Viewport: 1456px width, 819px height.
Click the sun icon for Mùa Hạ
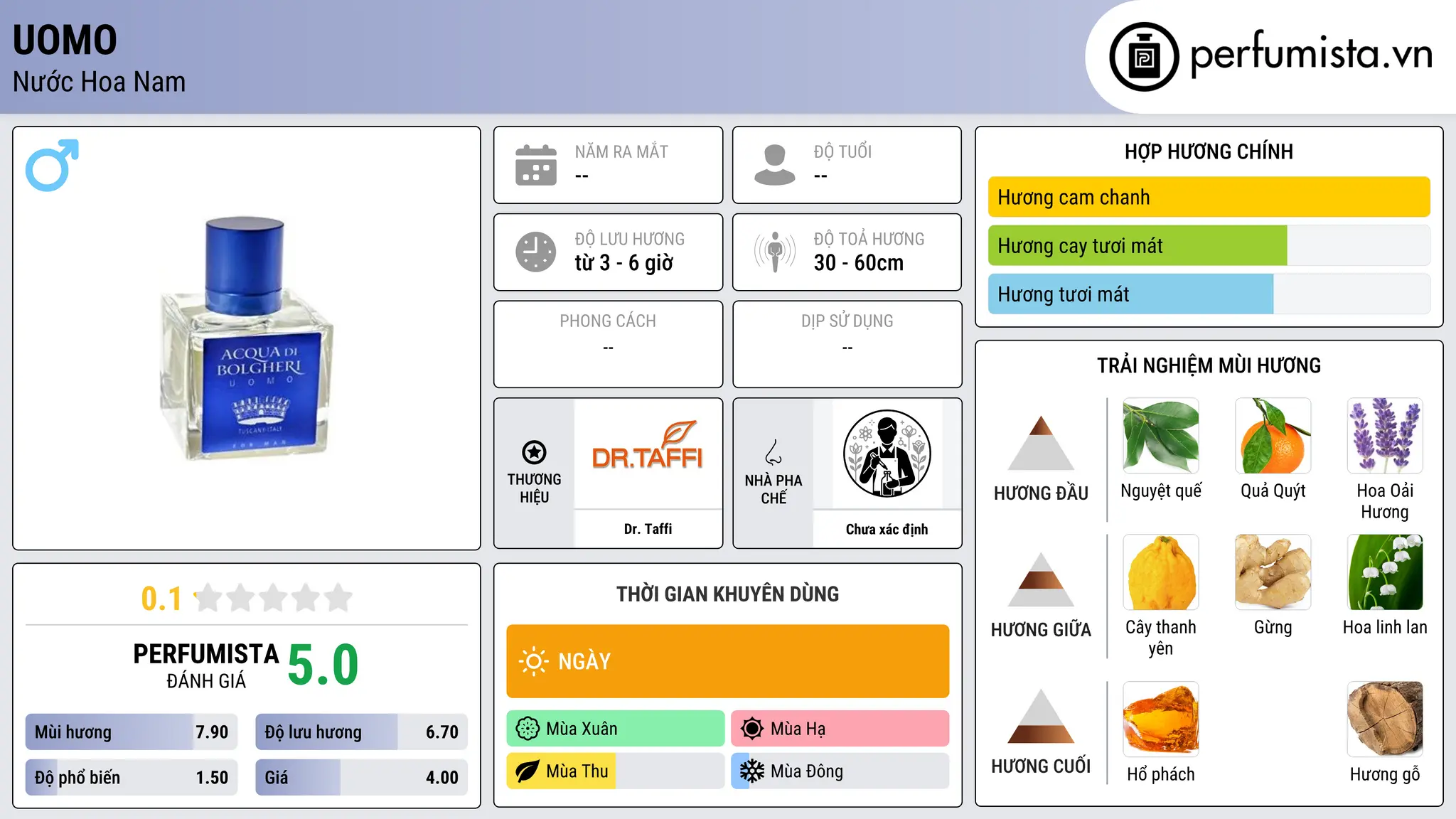click(752, 729)
